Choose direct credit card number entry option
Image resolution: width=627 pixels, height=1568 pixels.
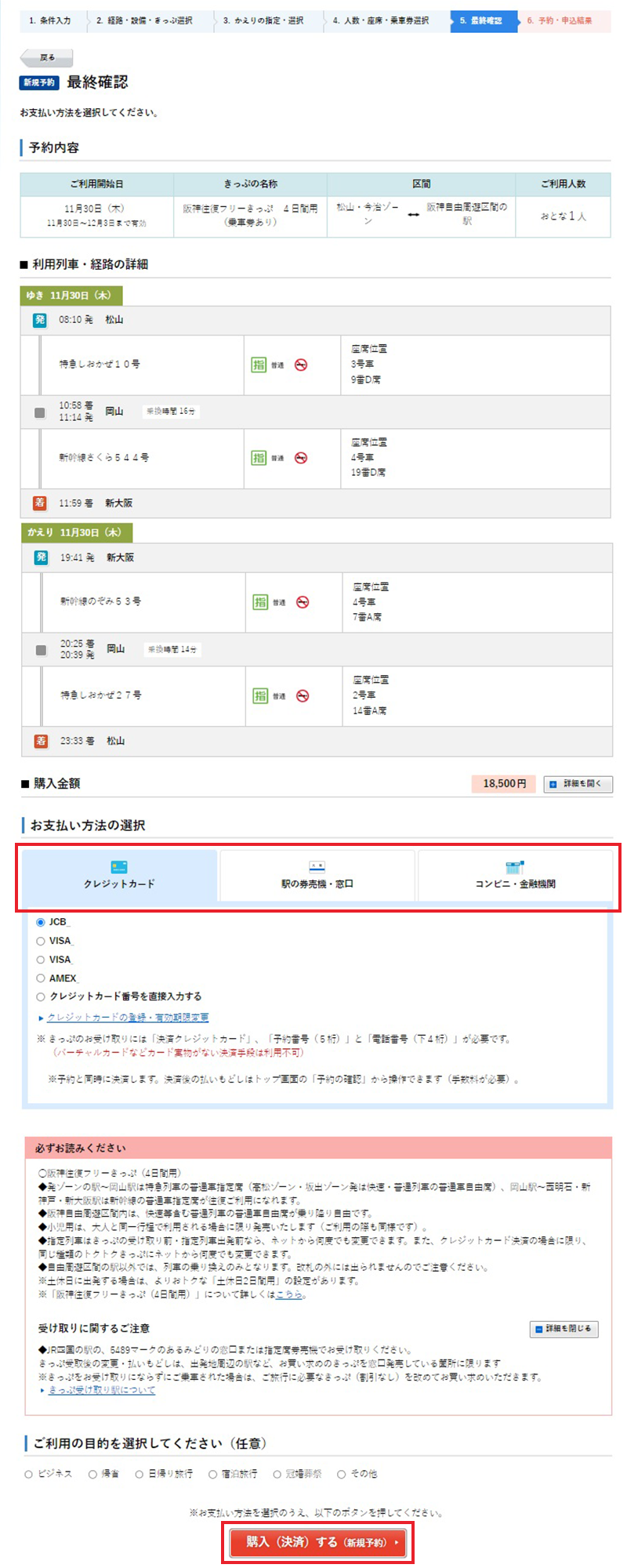click(x=41, y=997)
